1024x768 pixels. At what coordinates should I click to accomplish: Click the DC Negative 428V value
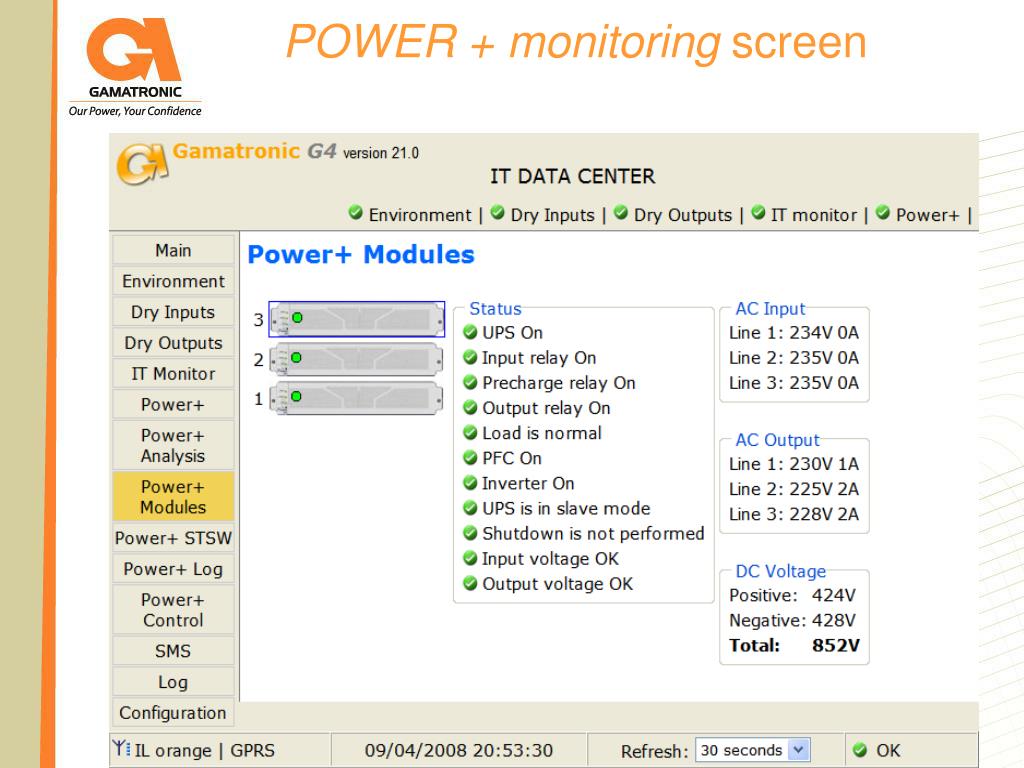pyautogui.click(x=833, y=620)
